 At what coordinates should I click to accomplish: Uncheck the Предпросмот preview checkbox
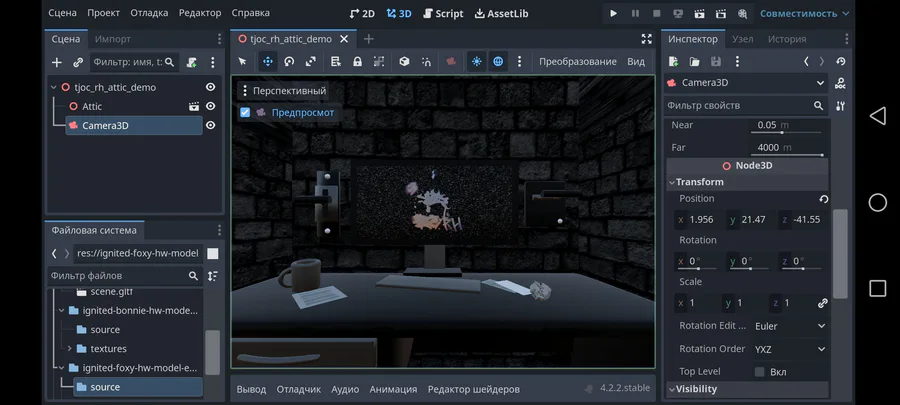[245, 112]
